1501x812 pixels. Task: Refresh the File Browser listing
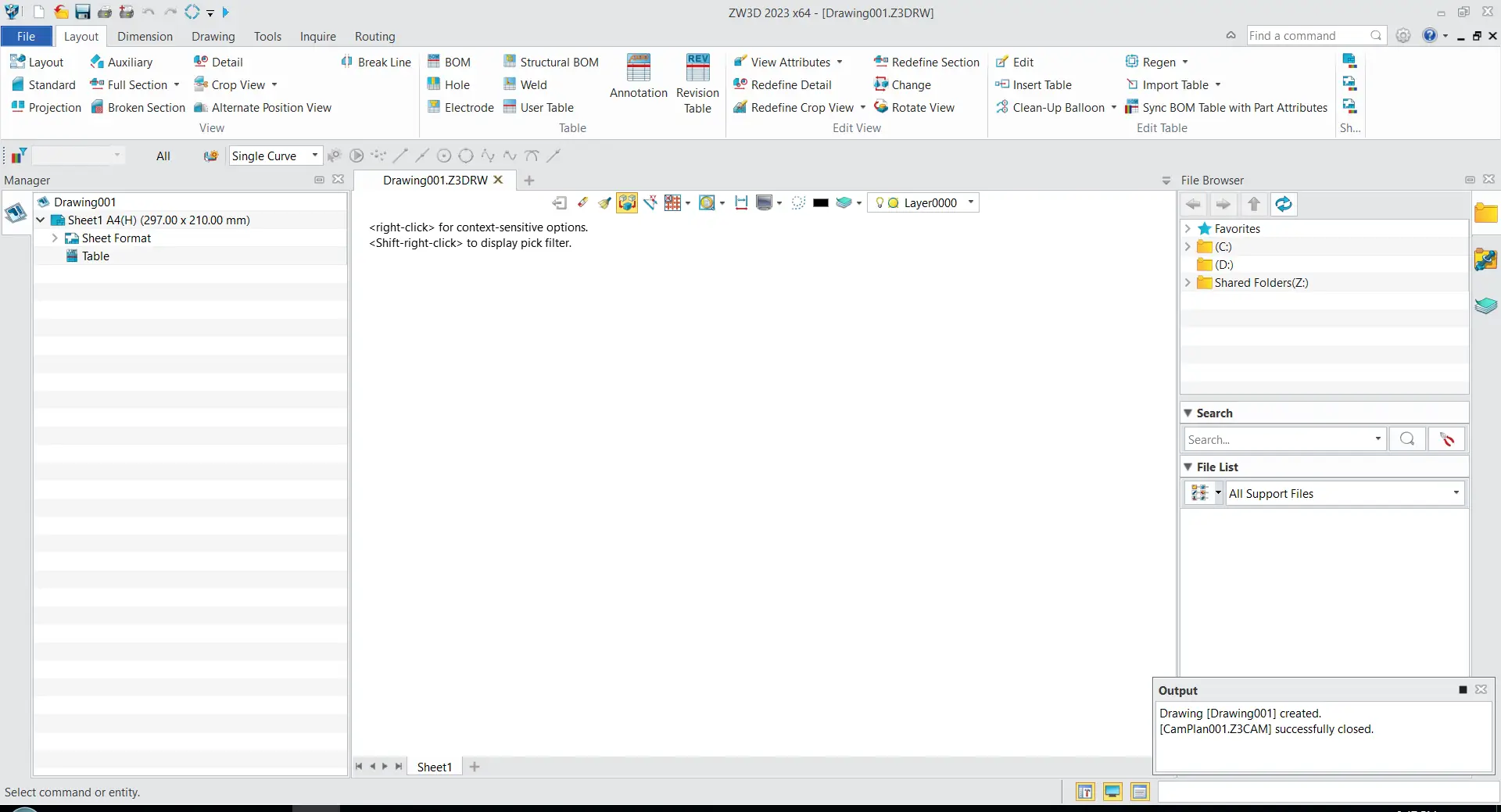[1284, 204]
